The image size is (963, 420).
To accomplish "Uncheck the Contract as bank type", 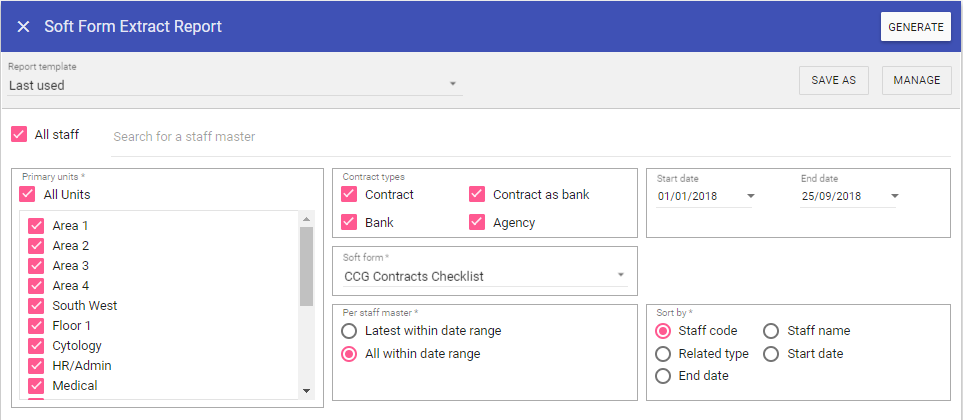I will pyautogui.click(x=477, y=194).
